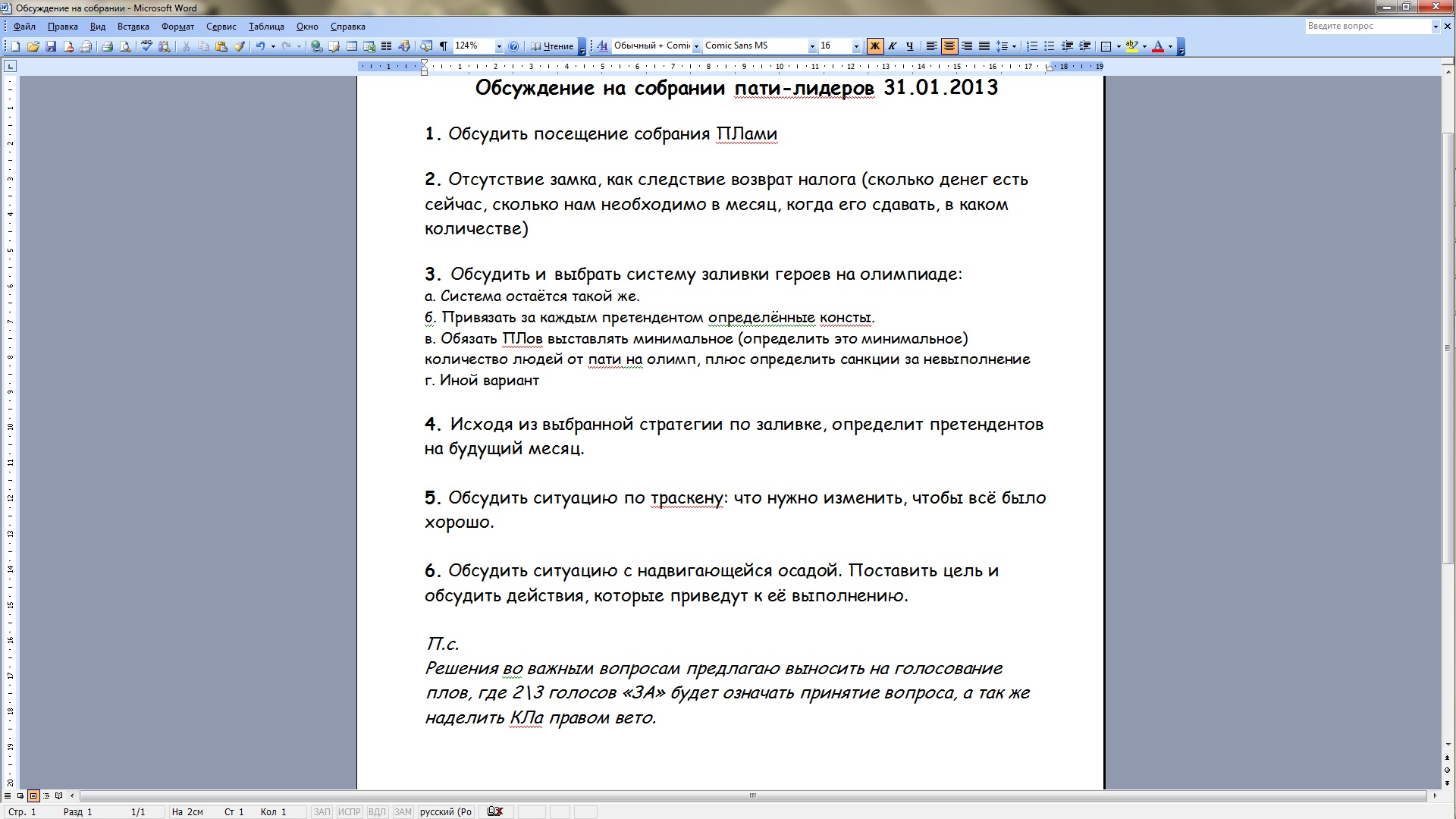1456x819 pixels.
Task: Increase paragraph indent
Action: pyautogui.click(x=1084, y=46)
